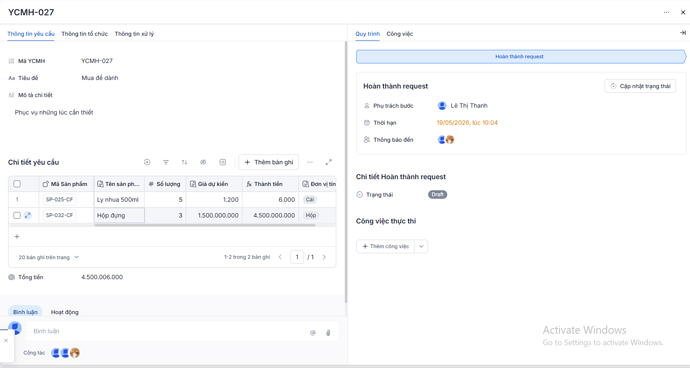Click the page number input box
This screenshot has width=690, height=368.
point(297,257)
